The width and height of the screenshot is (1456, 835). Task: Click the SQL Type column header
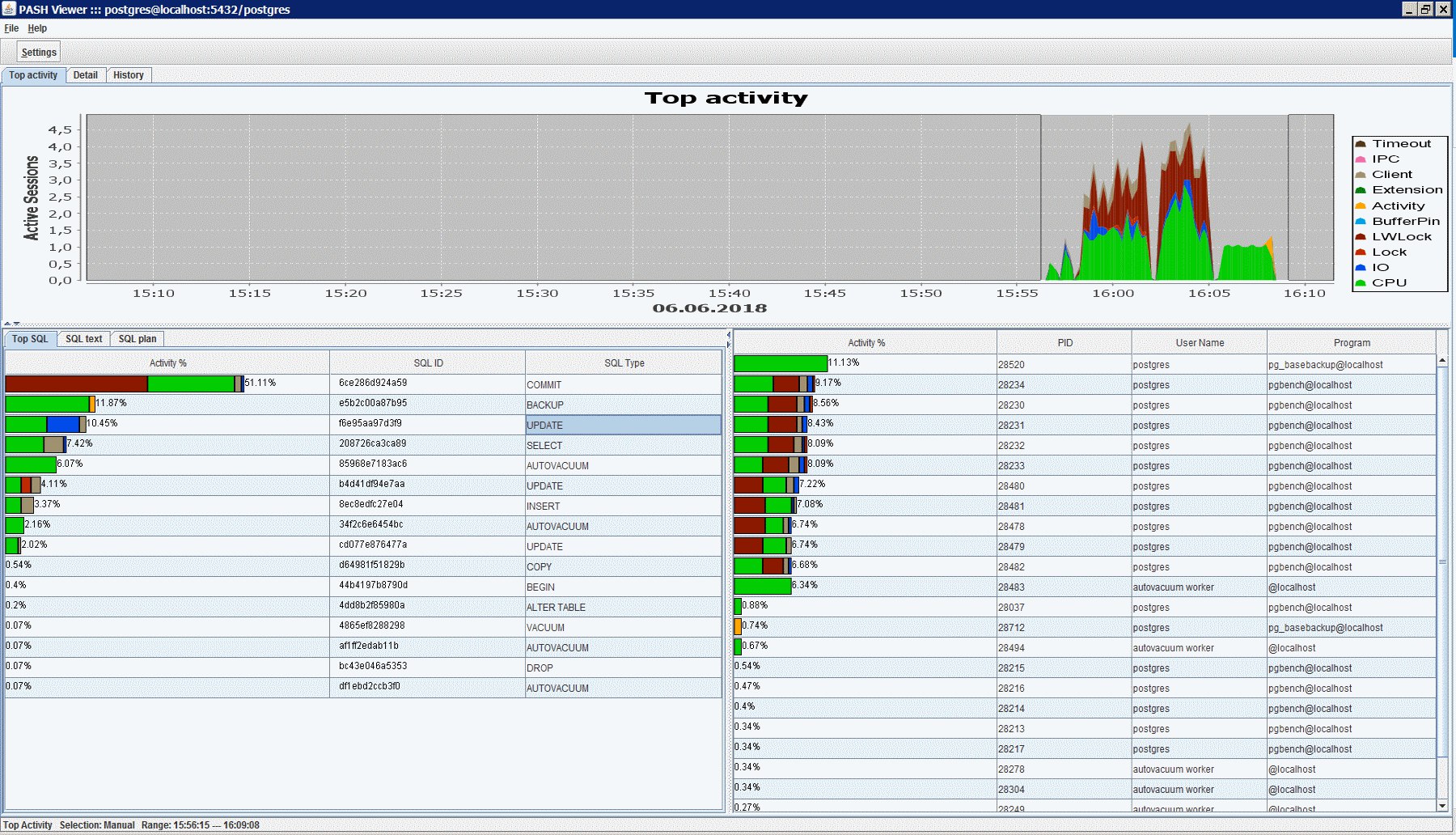(624, 363)
